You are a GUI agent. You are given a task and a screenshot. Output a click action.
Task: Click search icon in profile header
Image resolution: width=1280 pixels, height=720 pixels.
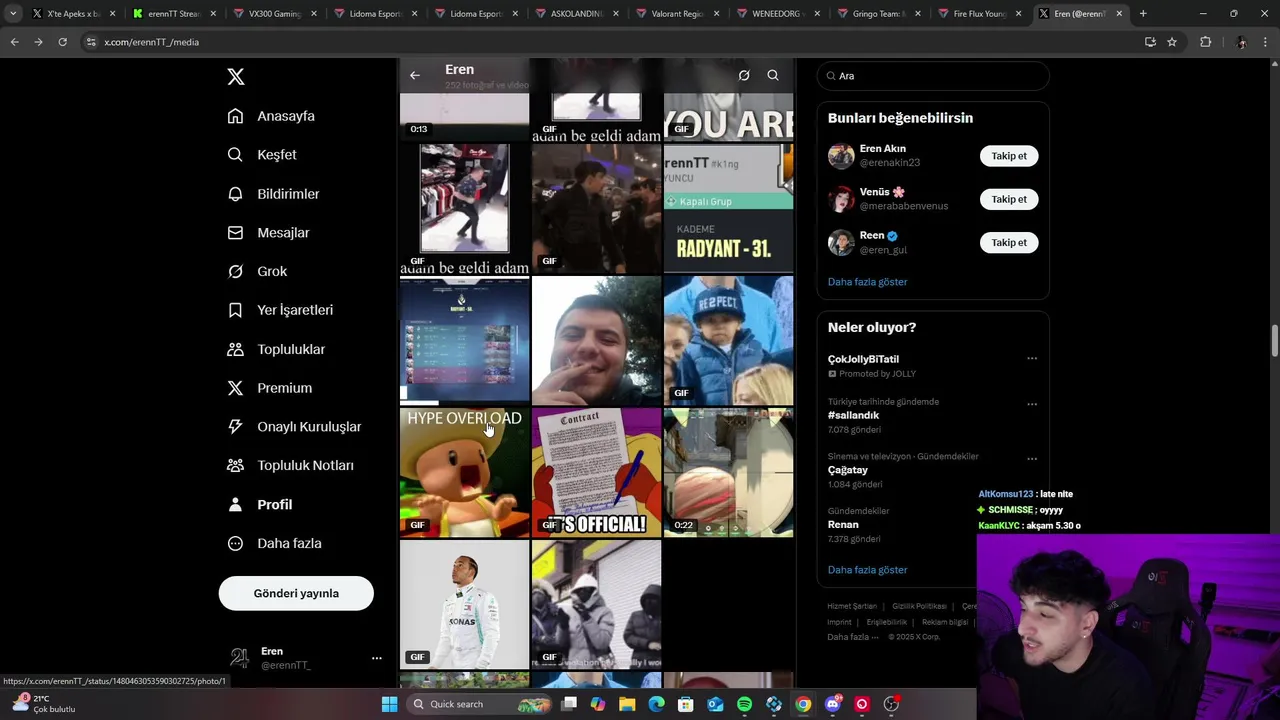[x=773, y=75]
